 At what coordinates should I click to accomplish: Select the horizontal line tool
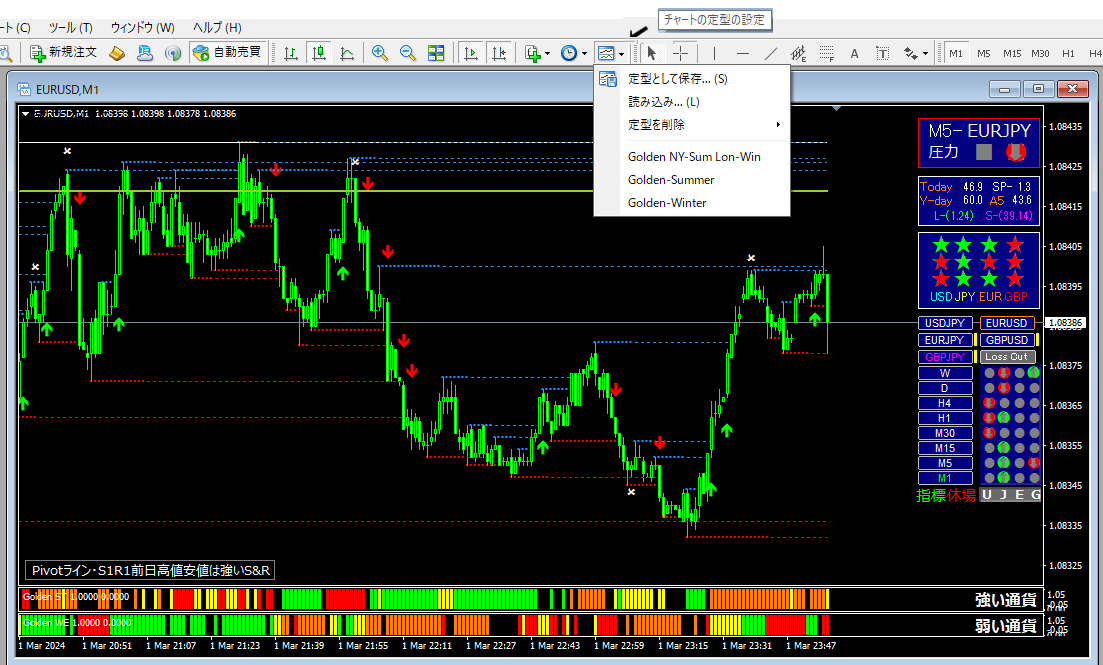pyautogui.click(x=743, y=53)
